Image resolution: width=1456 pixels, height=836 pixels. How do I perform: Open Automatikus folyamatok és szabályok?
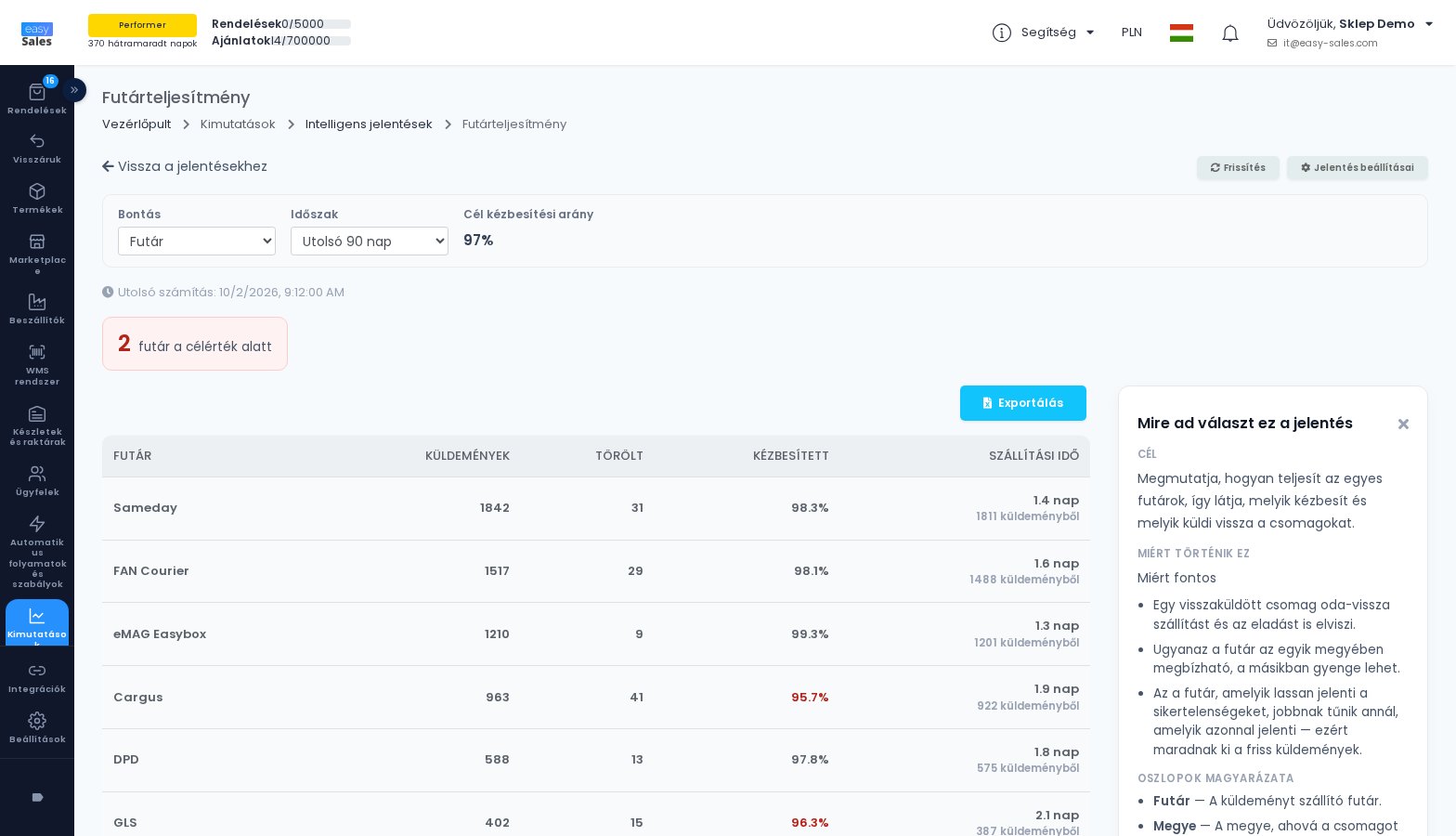[37, 552]
